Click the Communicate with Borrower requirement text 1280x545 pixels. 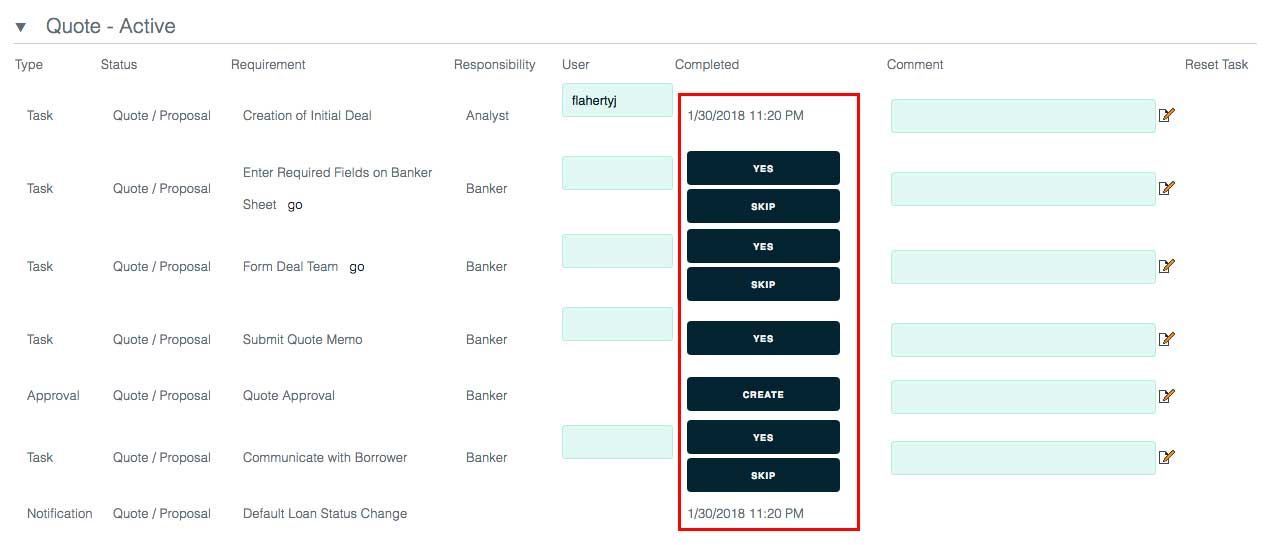[x=325, y=457]
